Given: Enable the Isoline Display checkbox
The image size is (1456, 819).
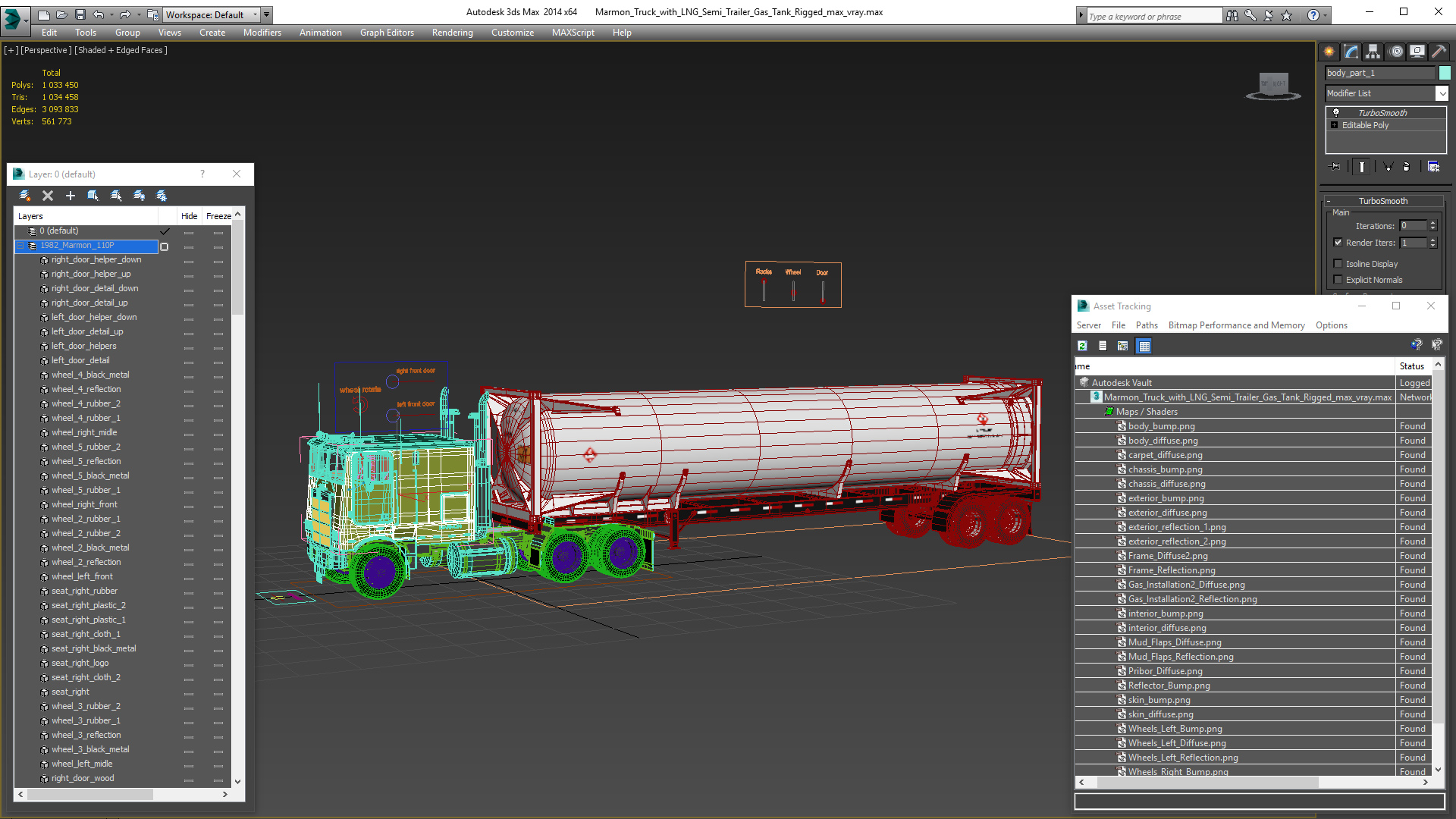Looking at the screenshot, I should point(1338,264).
